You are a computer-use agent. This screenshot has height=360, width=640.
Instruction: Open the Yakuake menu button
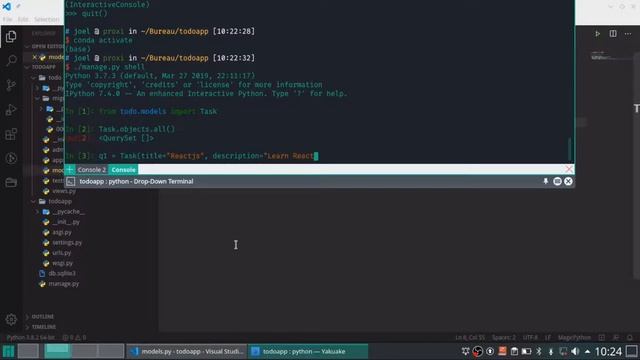pos(557,181)
